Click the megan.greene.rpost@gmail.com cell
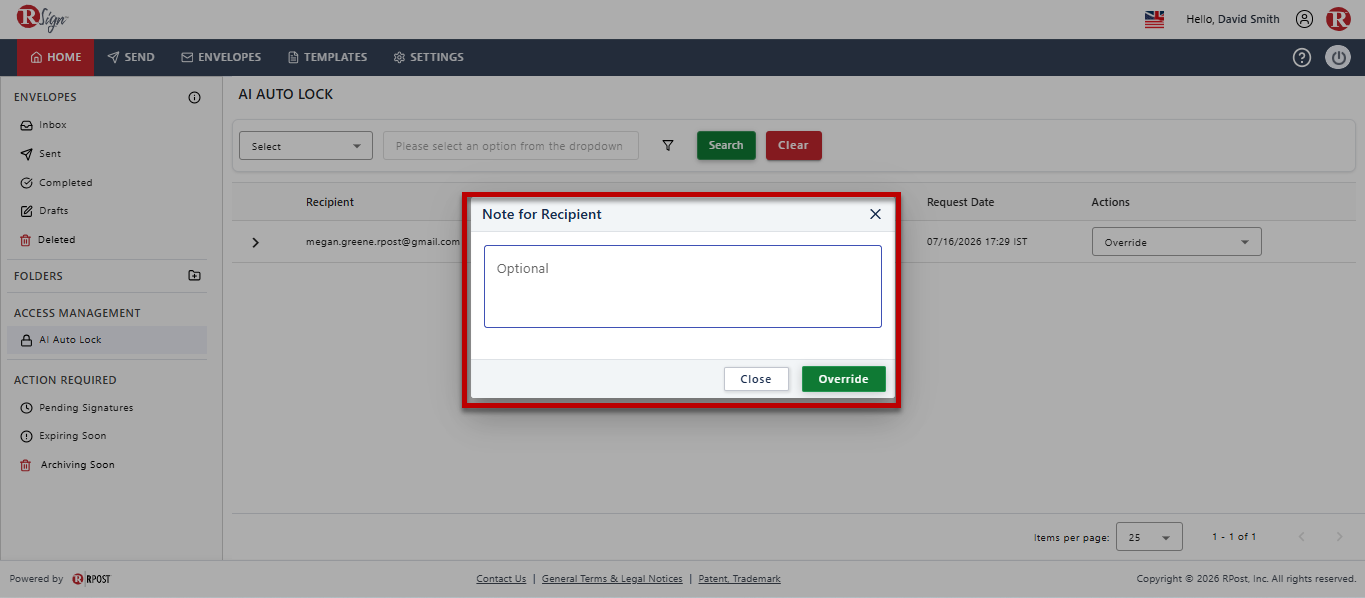1365x598 pixels. [x=383, y=242]
